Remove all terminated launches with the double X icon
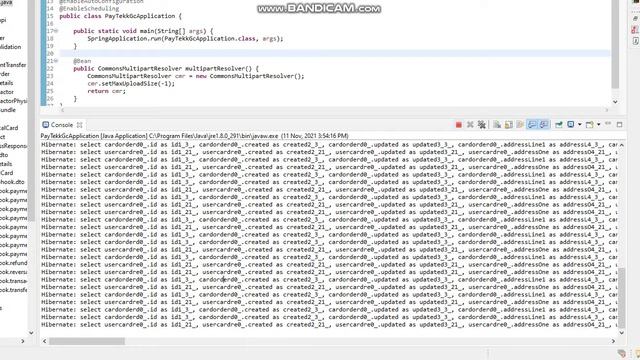This screenshot has width=640, height=360. pos(482,124)
